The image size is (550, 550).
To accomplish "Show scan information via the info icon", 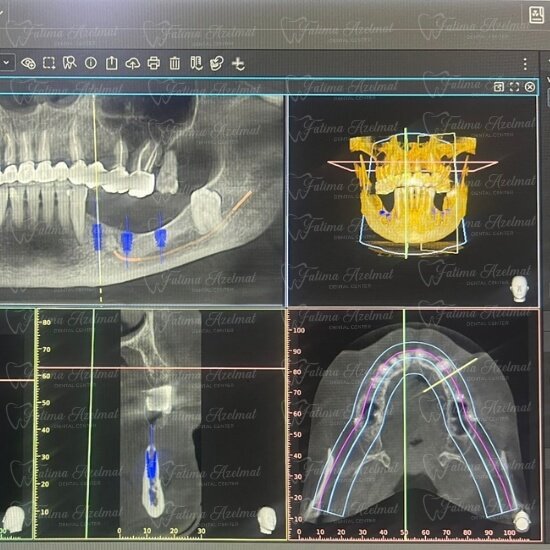I will point(91,63).
